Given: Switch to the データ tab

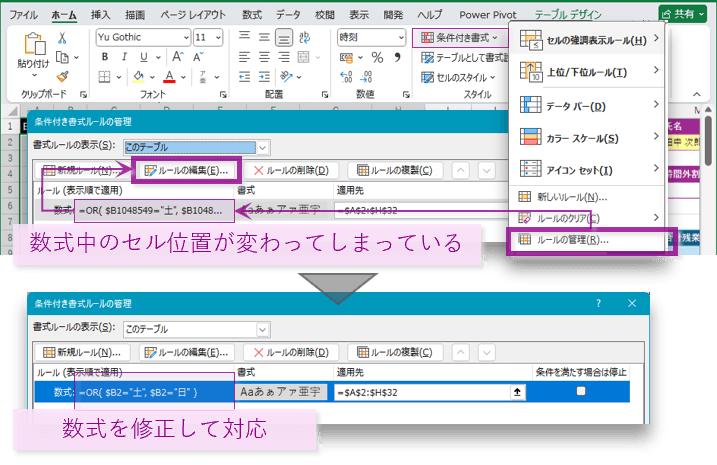Looking at the screenshot, I should click(289, 15).
